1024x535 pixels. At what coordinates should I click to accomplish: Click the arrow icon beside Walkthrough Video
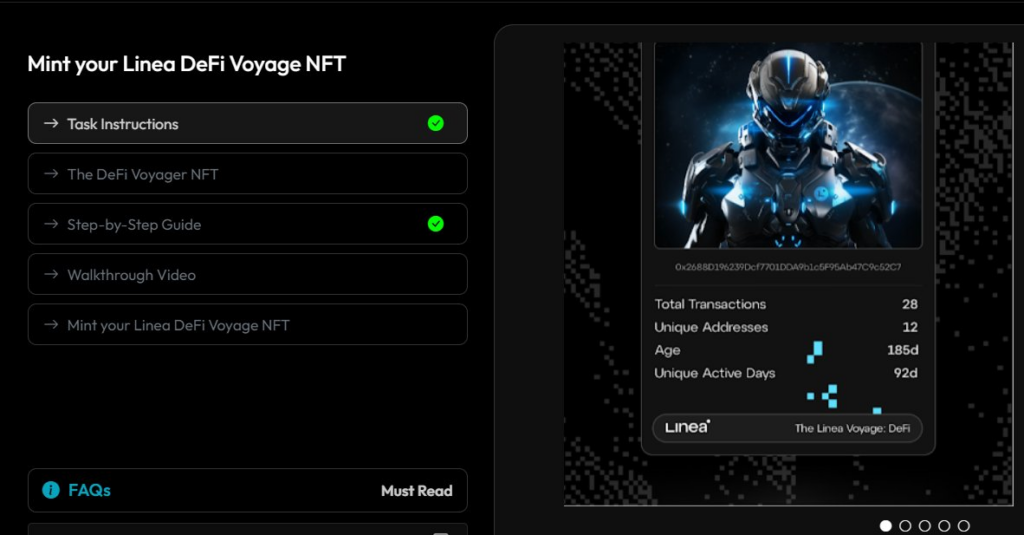click(x=51, y=274)
